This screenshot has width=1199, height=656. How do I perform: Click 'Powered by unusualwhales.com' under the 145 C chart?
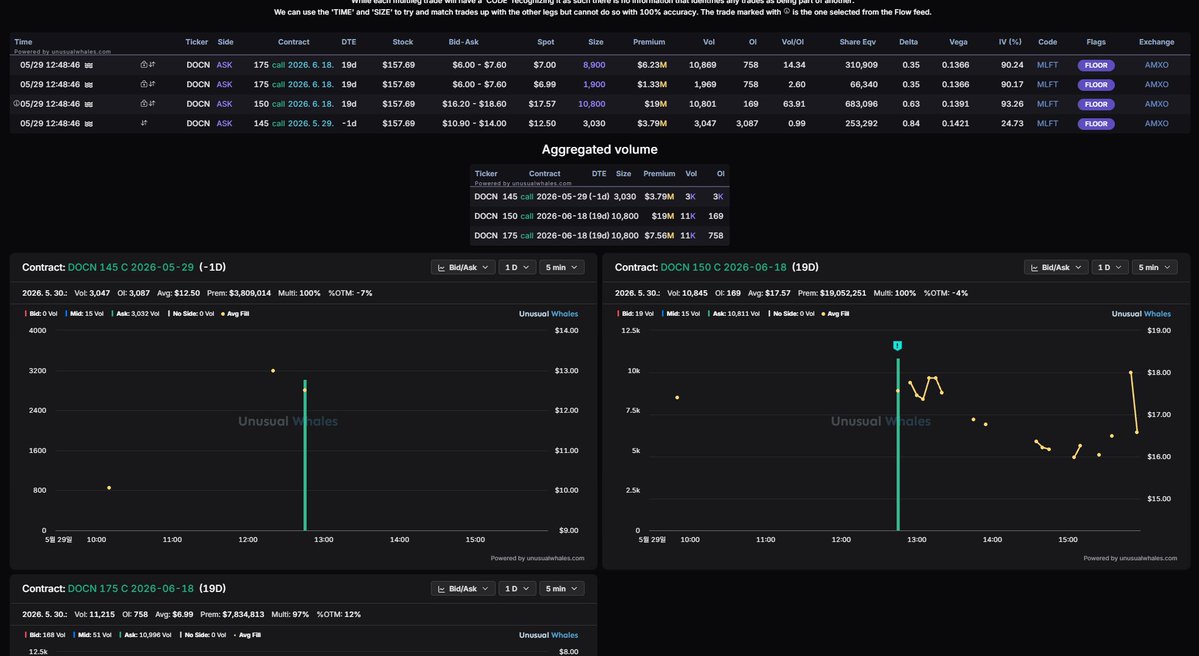[x=537, y=558]
